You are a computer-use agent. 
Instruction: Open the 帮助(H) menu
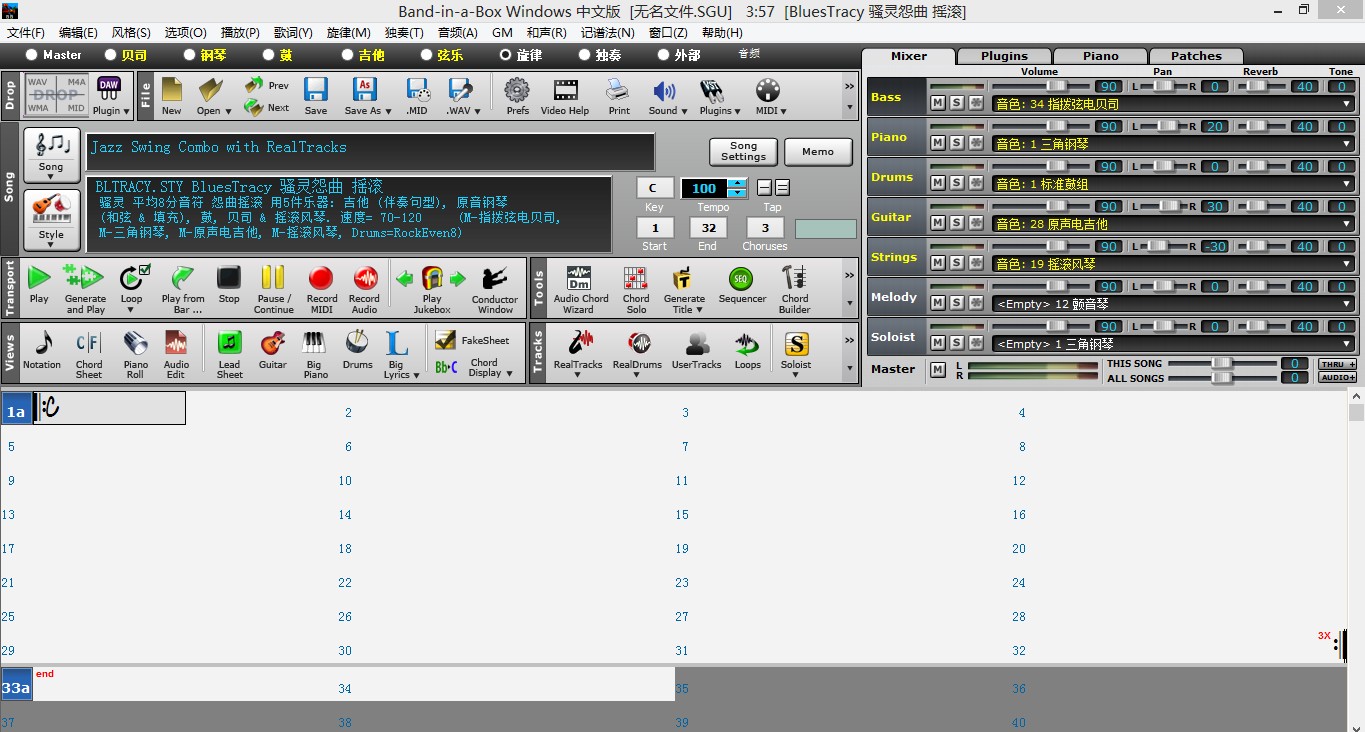[x=722, y=33]
